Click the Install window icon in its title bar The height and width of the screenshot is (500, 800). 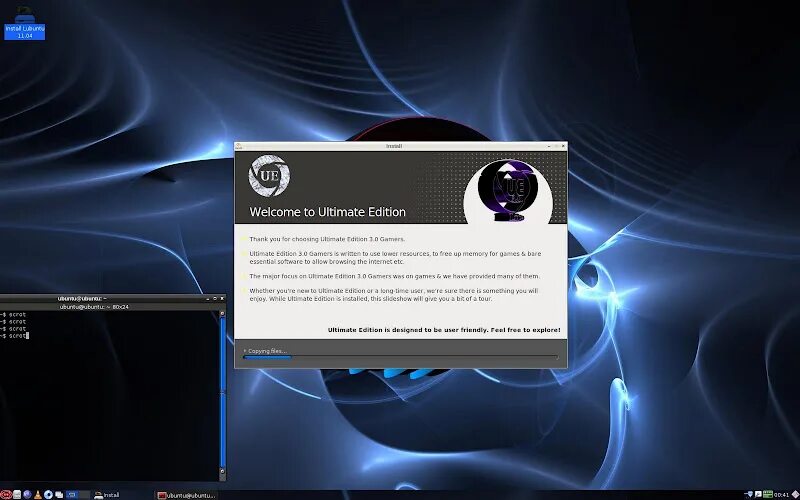(x=238, y=146)
